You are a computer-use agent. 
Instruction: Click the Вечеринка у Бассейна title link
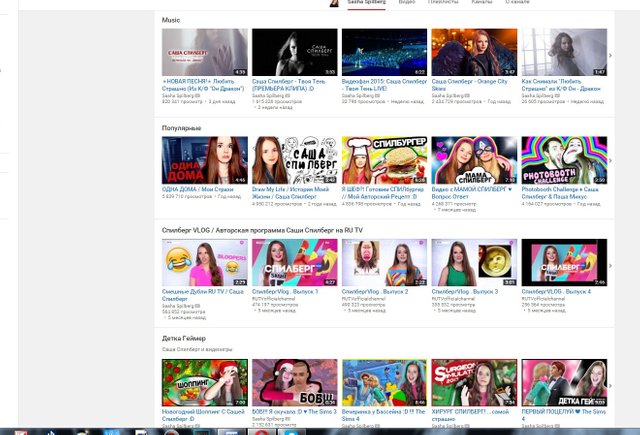pyautogui.click(x=383, y=415)
